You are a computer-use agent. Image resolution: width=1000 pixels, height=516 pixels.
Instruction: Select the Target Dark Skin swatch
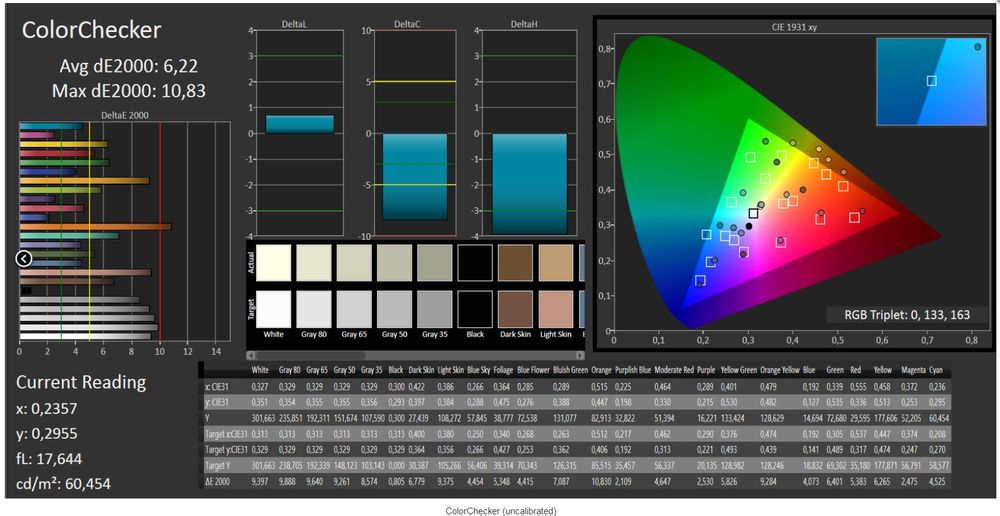[x=515, y=309]
